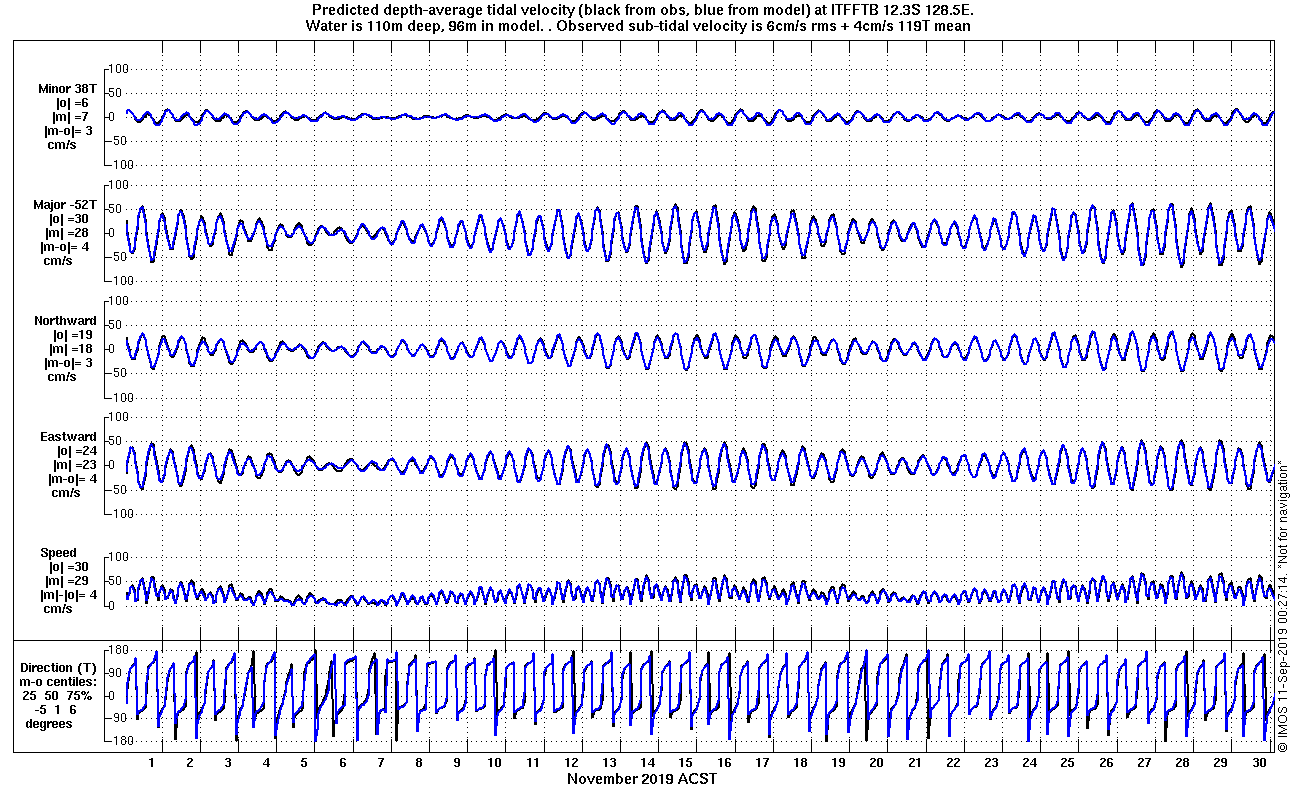The height and width of the screenshot is (800, 1300).
Task: Click the day '15' tick label on the x-axis
Action: point(686,762)
